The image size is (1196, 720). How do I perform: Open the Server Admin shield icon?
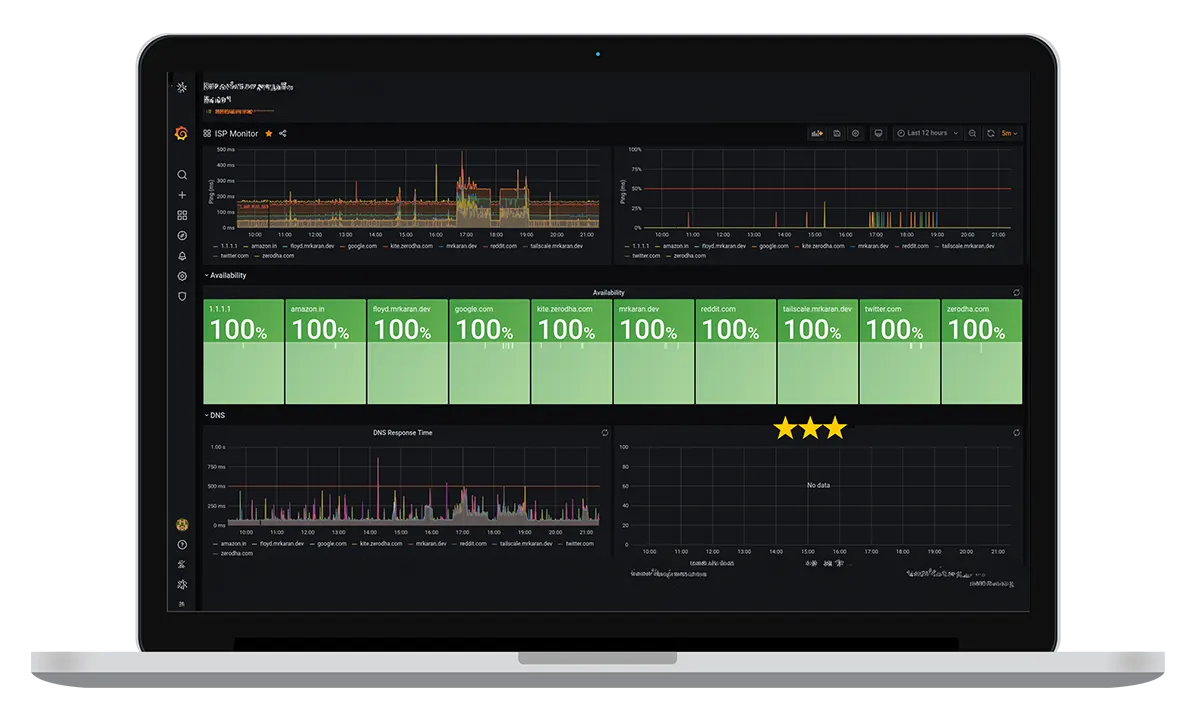click(182, 297)
